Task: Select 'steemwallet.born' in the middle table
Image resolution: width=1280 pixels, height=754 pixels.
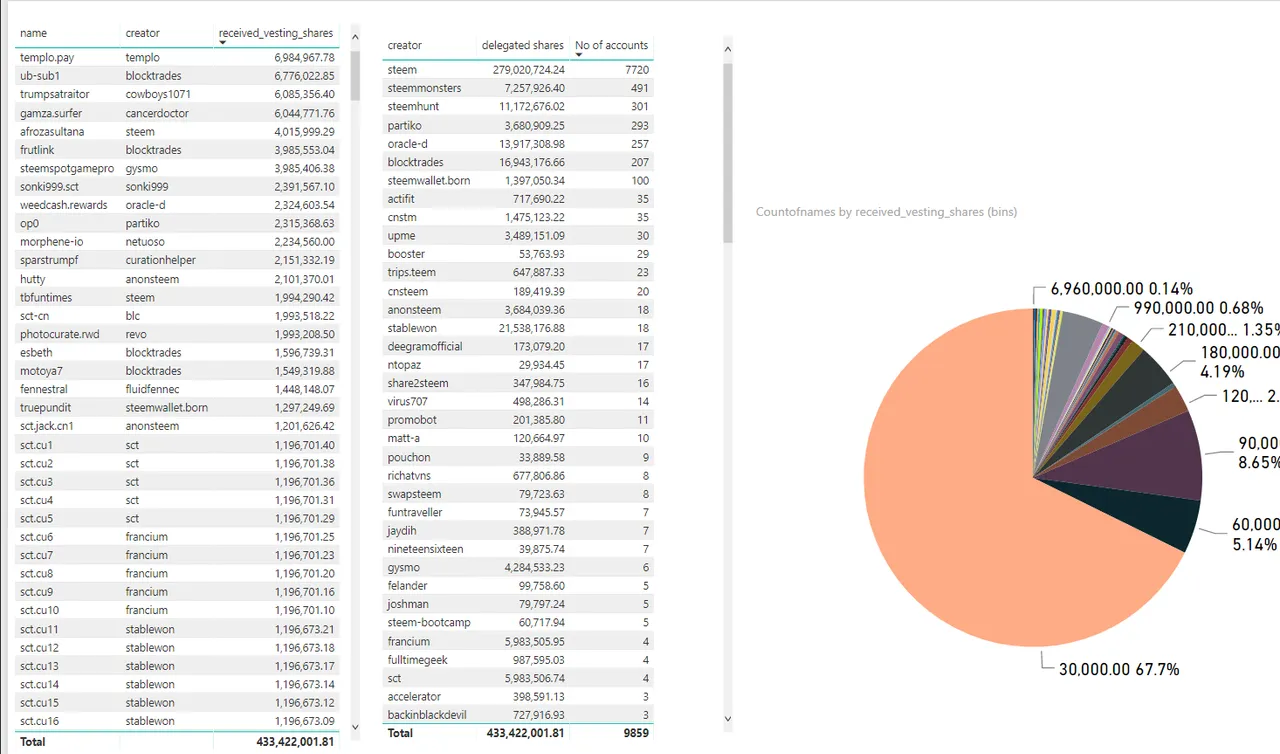Action: 430,180
